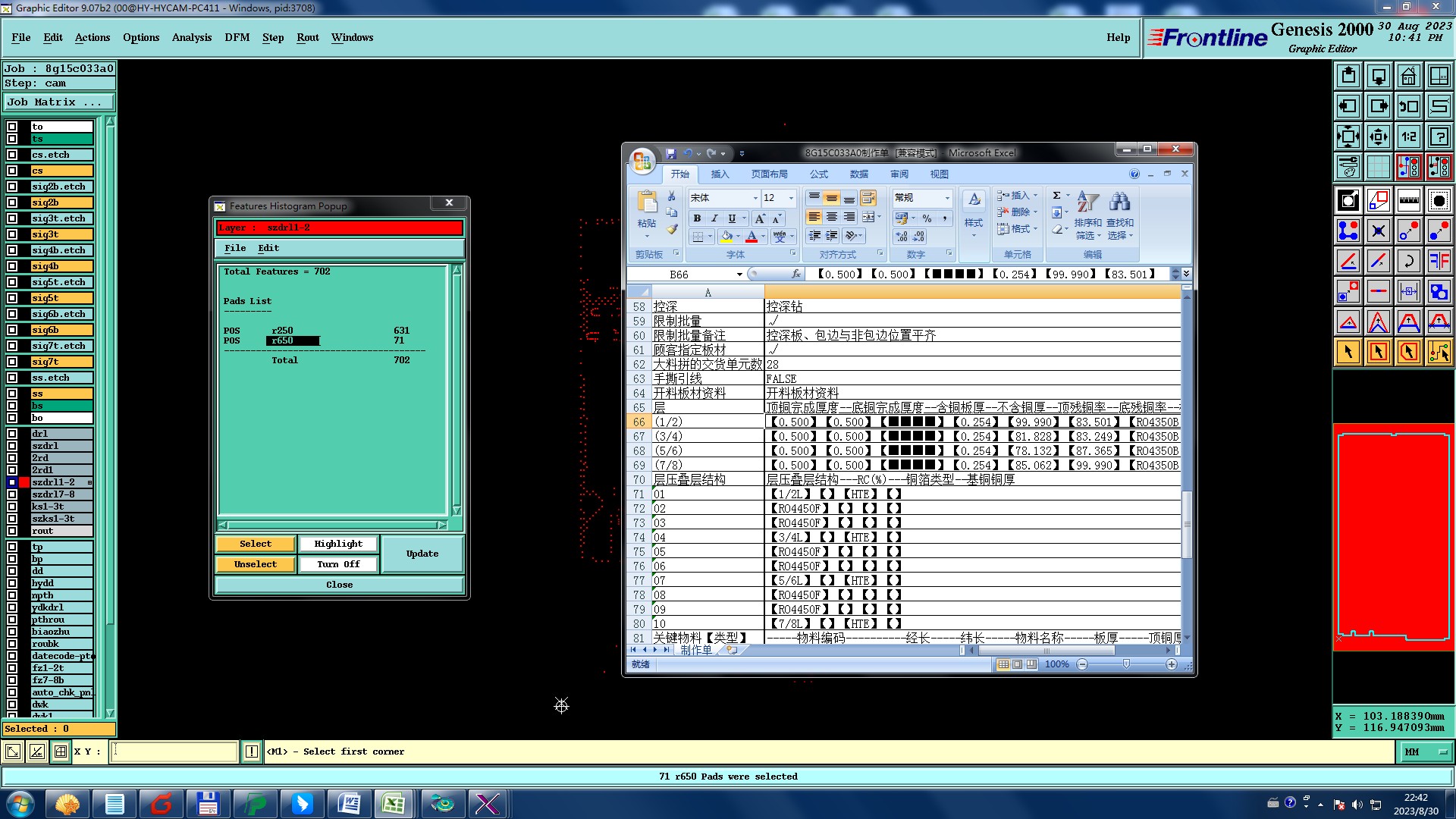Click the 1:2 zoom scale icon

point(1408,136)
